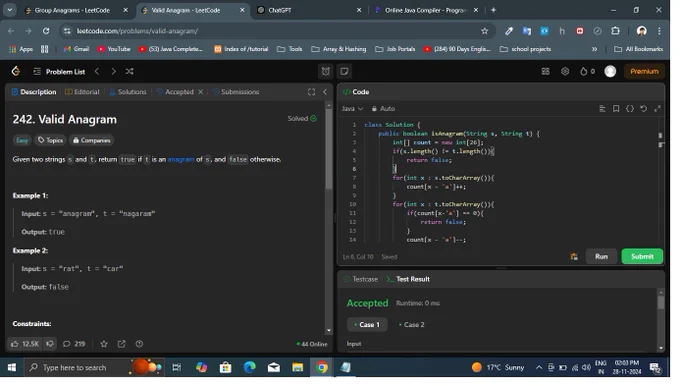Open the anagram definition link
The height and width of the screenshot is (386, 680).
pyautogui.click(x=181, y=160)
